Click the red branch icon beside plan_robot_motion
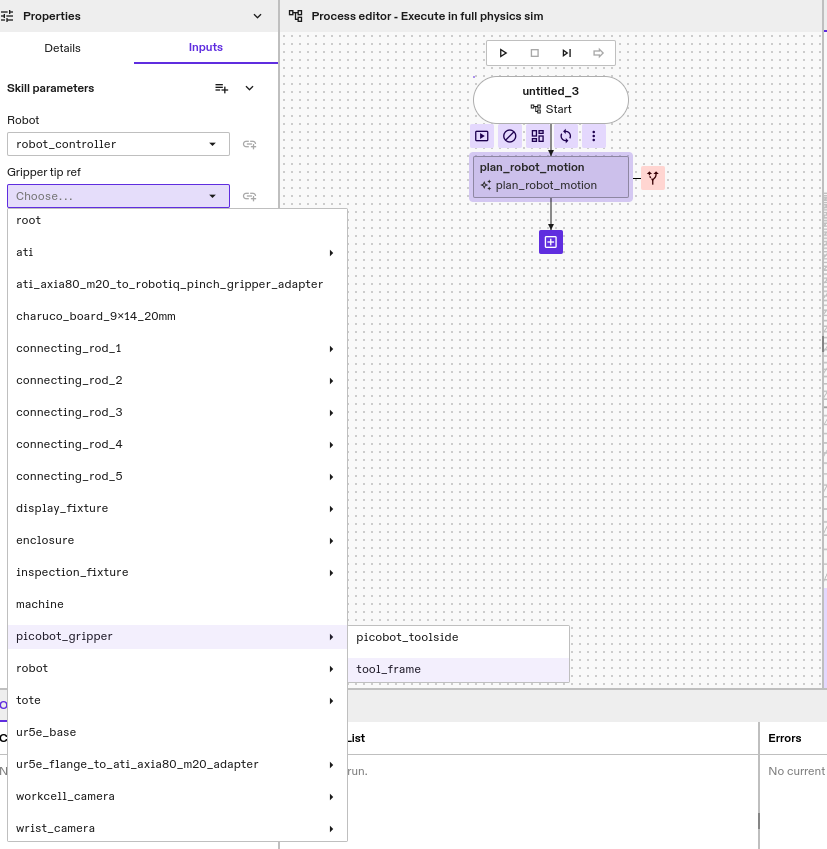827x849 pixels. [653, 178]
